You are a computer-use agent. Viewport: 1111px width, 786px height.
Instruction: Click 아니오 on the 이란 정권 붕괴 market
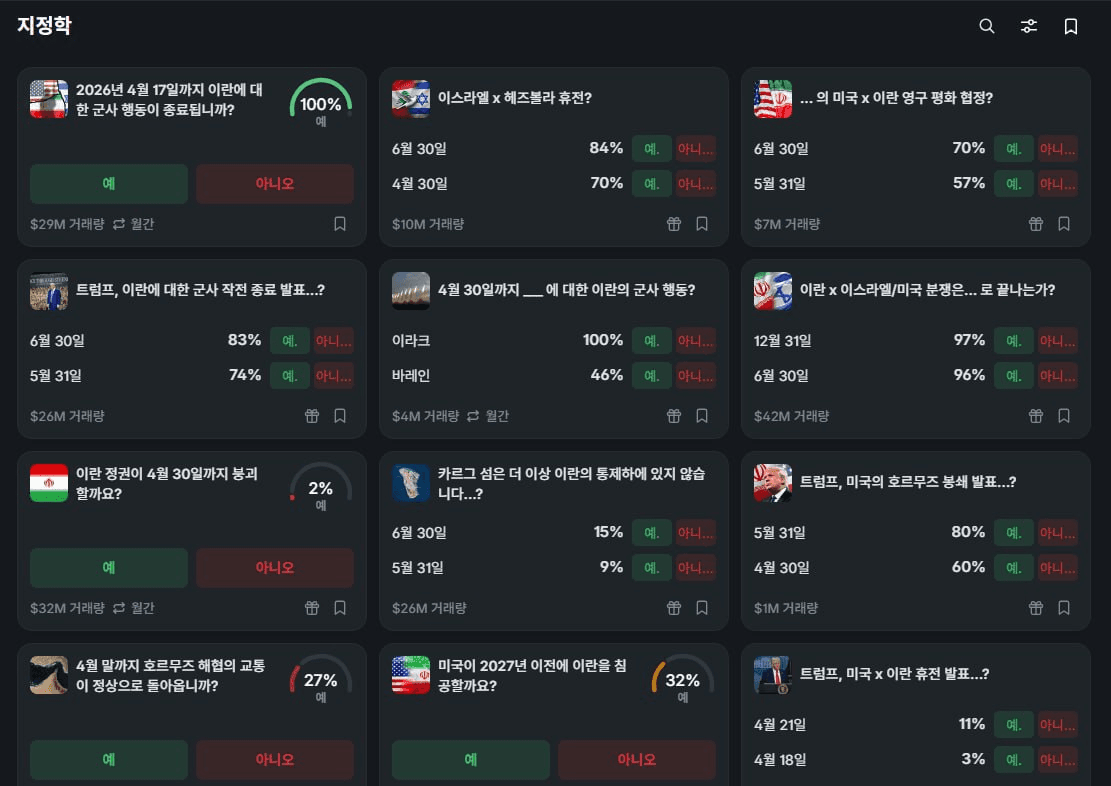click(x=275, y=568)
